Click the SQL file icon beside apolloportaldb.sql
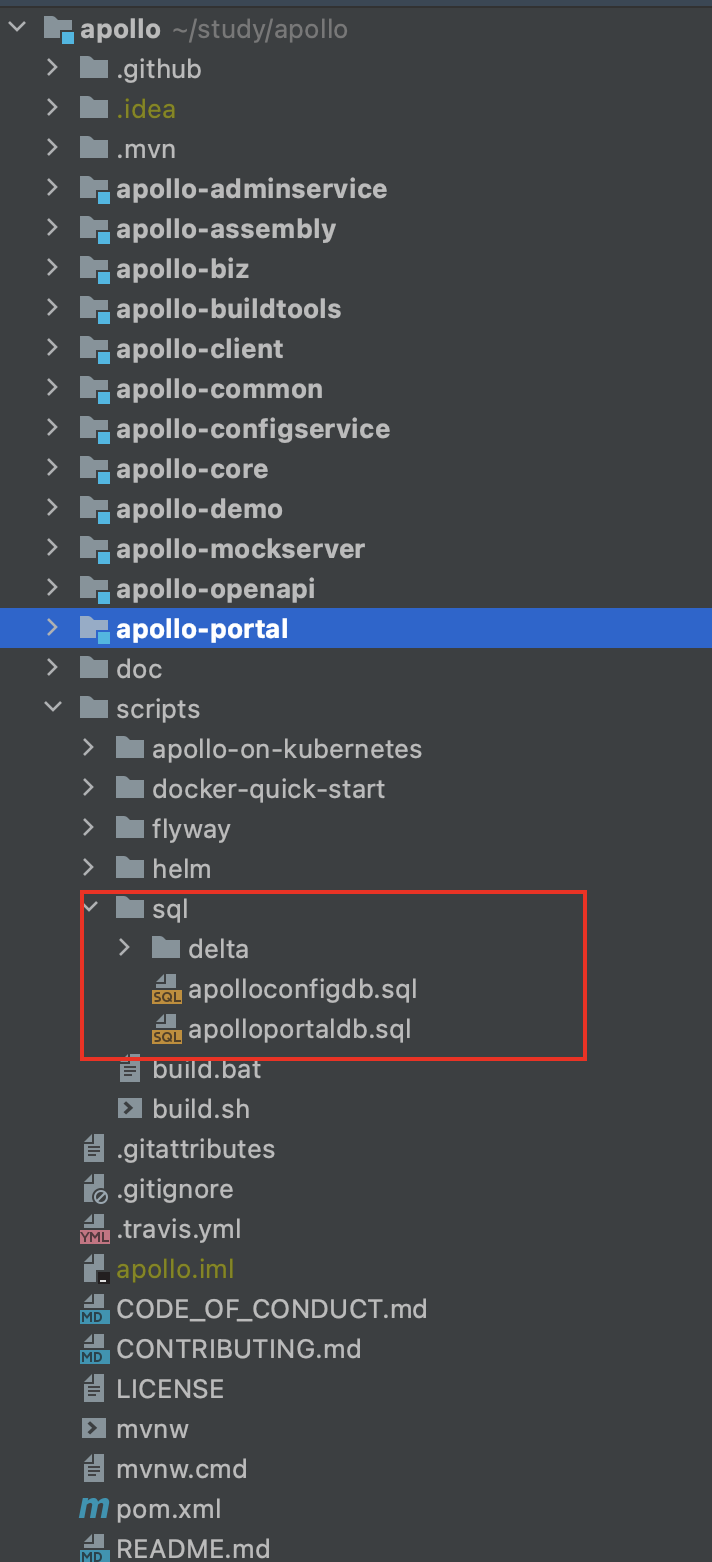Image resolution: width=712 pixels, height=1562 pixels. [x=165, y=1028]
